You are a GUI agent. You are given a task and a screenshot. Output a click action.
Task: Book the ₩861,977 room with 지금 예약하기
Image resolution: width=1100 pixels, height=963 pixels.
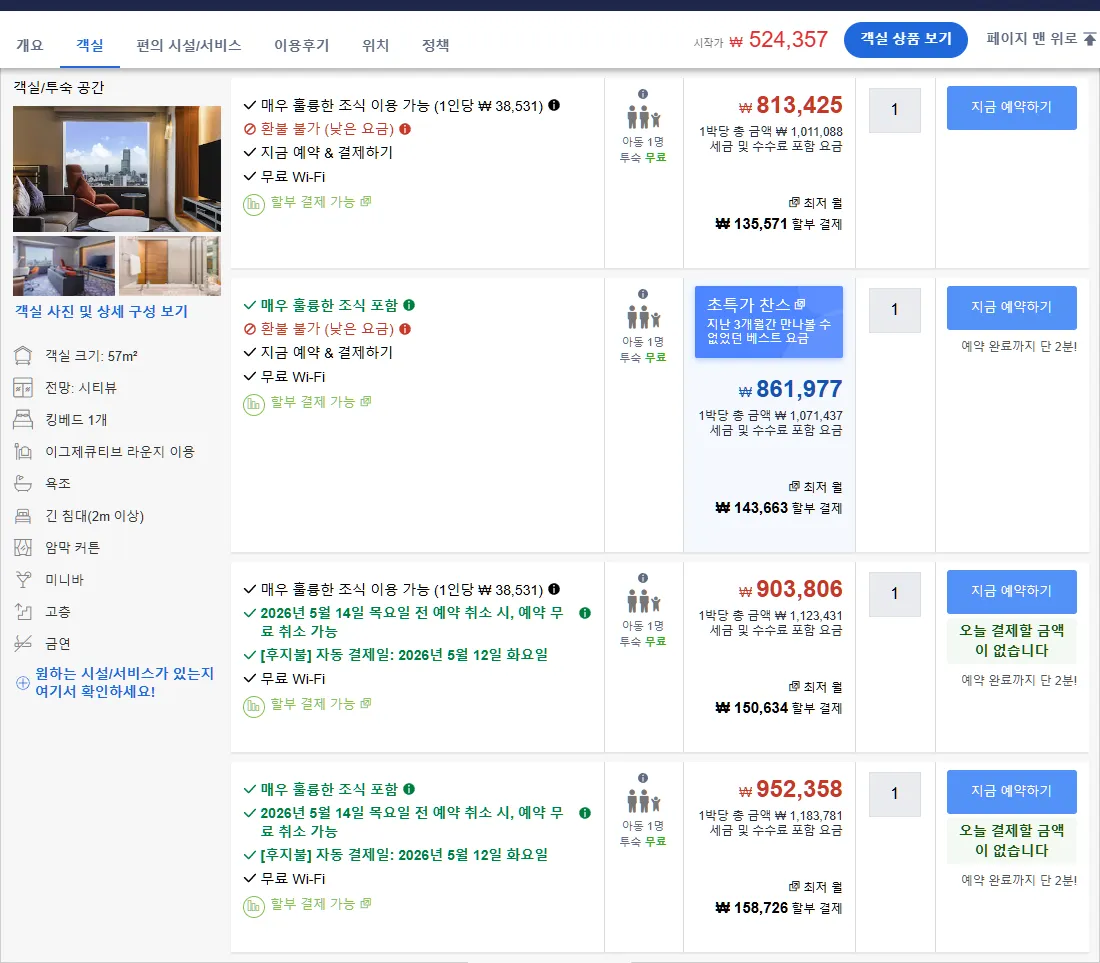click(1012, 307)
